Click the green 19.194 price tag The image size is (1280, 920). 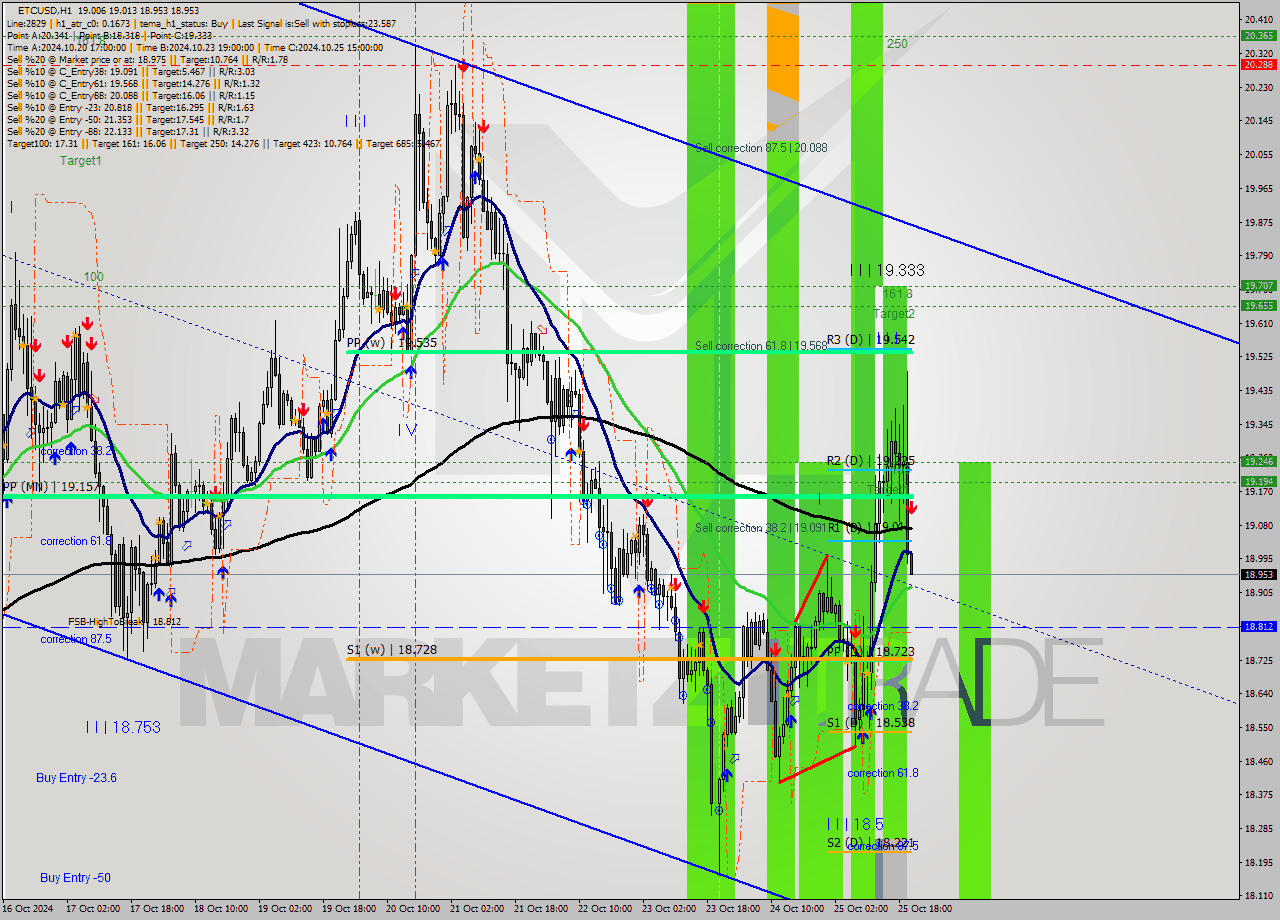click(x=1258, y=481)
